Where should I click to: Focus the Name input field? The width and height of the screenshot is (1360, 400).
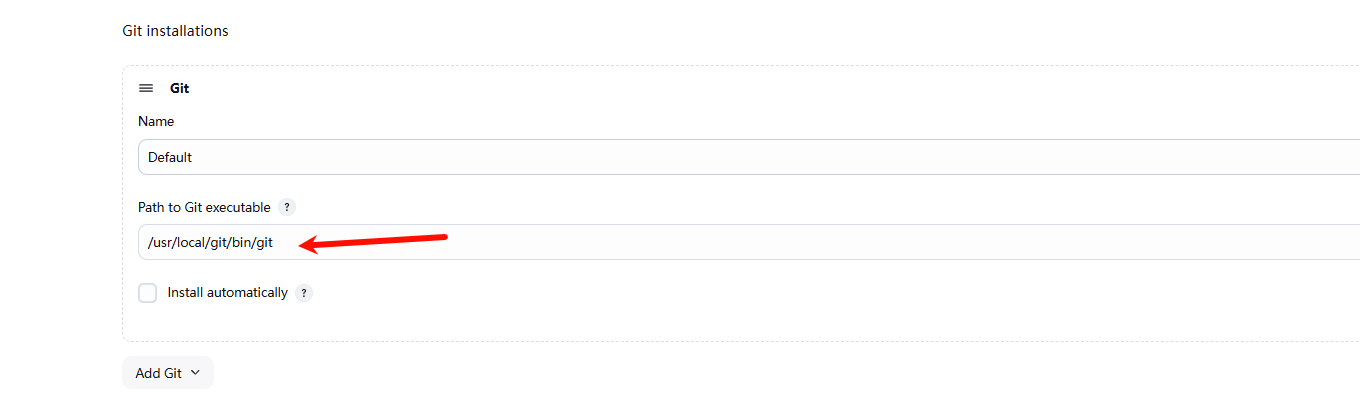click(x=700, y=157)
